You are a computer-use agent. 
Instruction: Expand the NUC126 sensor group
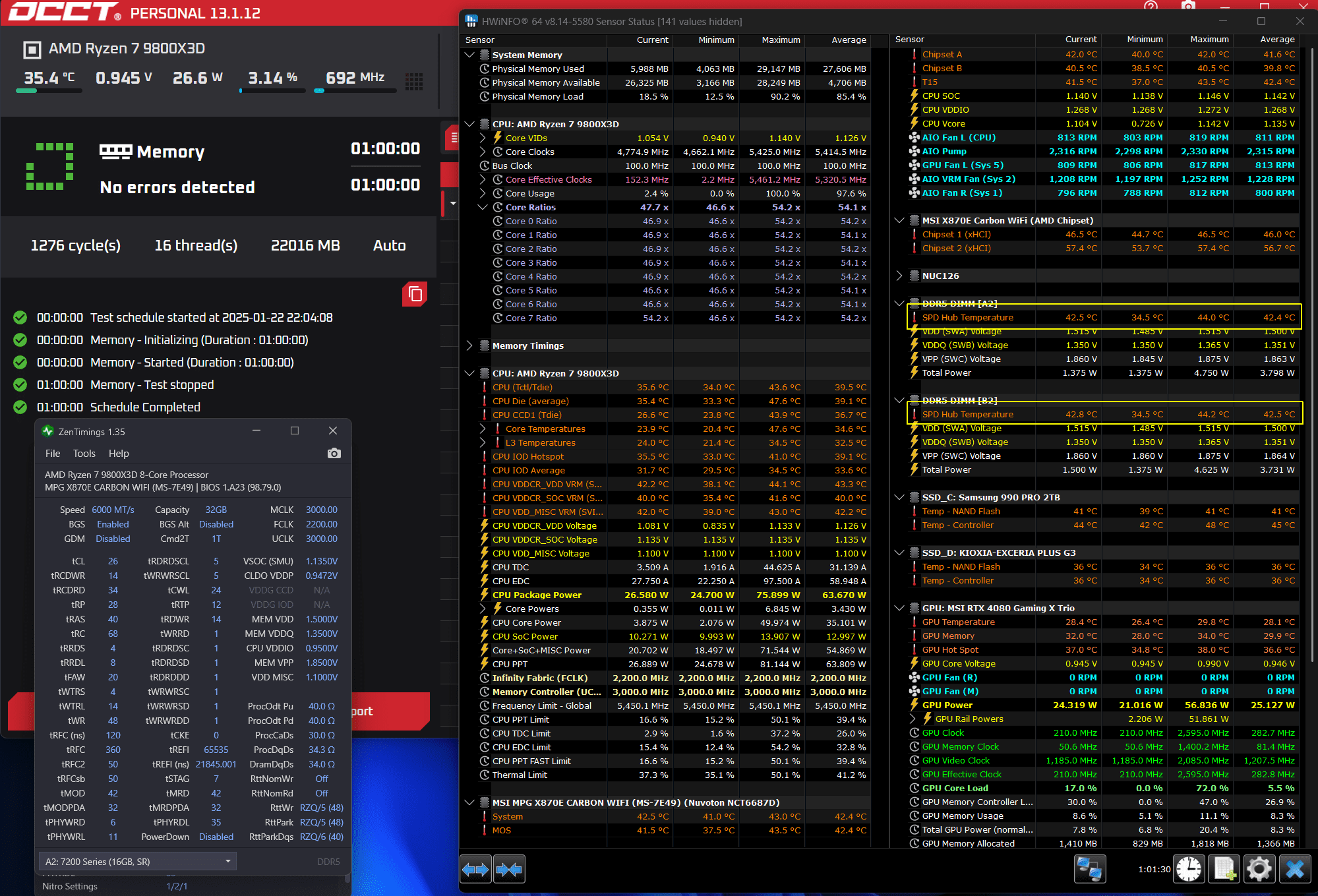(899, 276)
